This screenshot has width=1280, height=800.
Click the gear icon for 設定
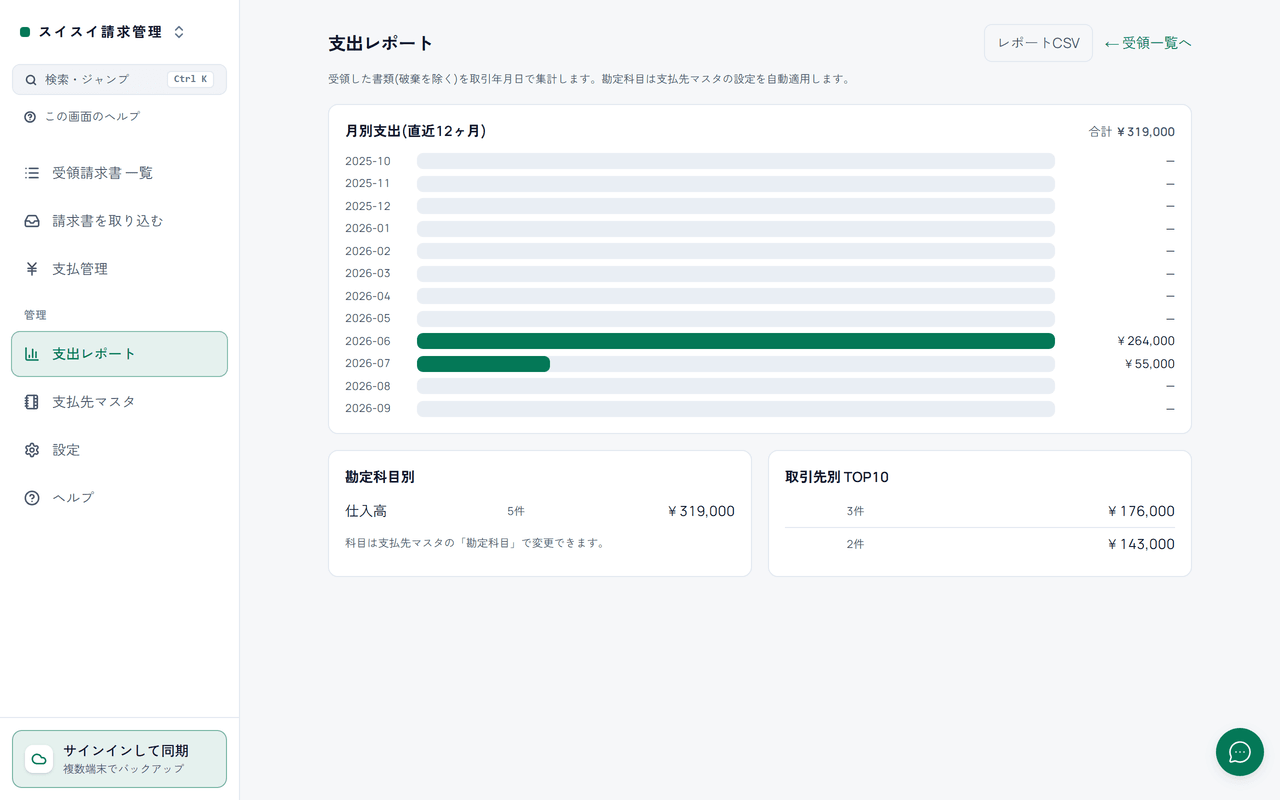(x=32, y=450)
